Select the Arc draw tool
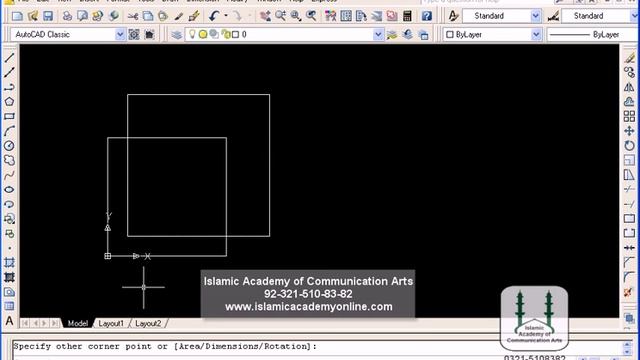Image resolution: width=640 pixels, height=360 pixels. [x=9, y=131]
